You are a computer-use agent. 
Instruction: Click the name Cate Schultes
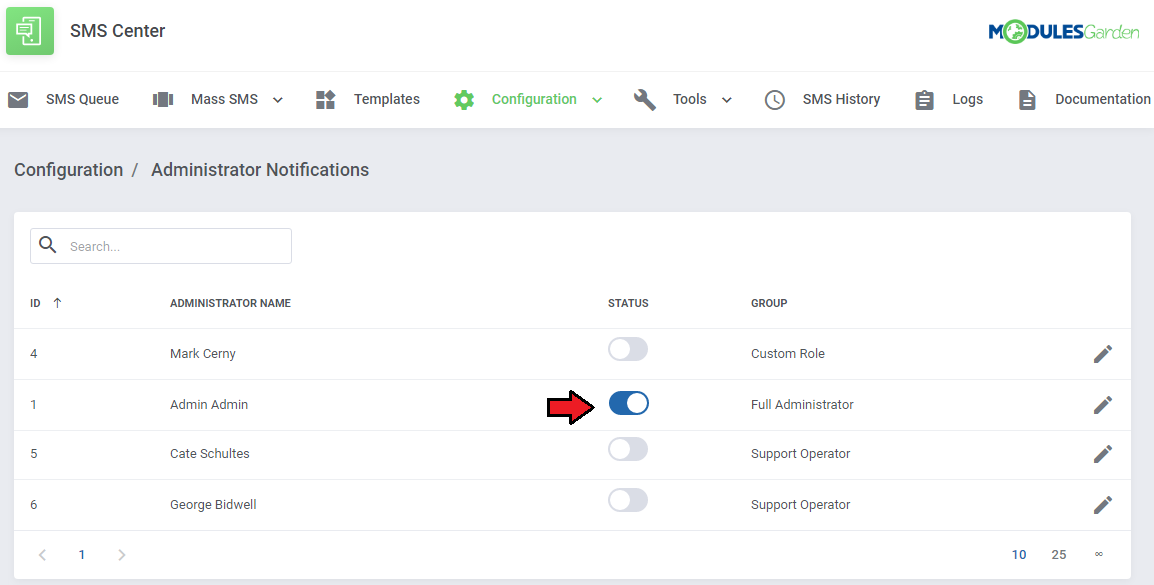(210, 454)
